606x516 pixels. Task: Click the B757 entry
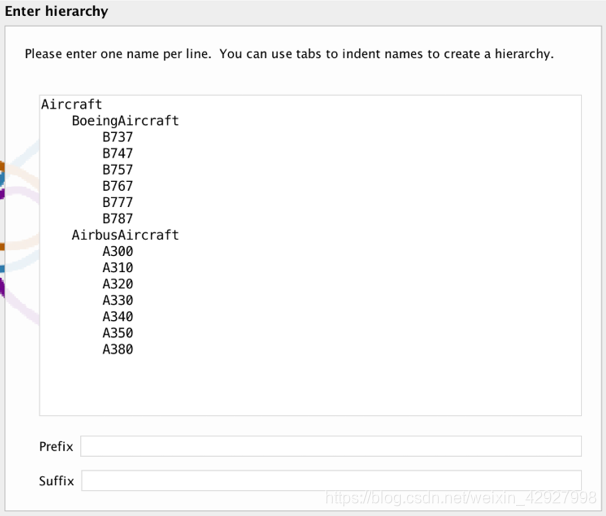point(117,170)
